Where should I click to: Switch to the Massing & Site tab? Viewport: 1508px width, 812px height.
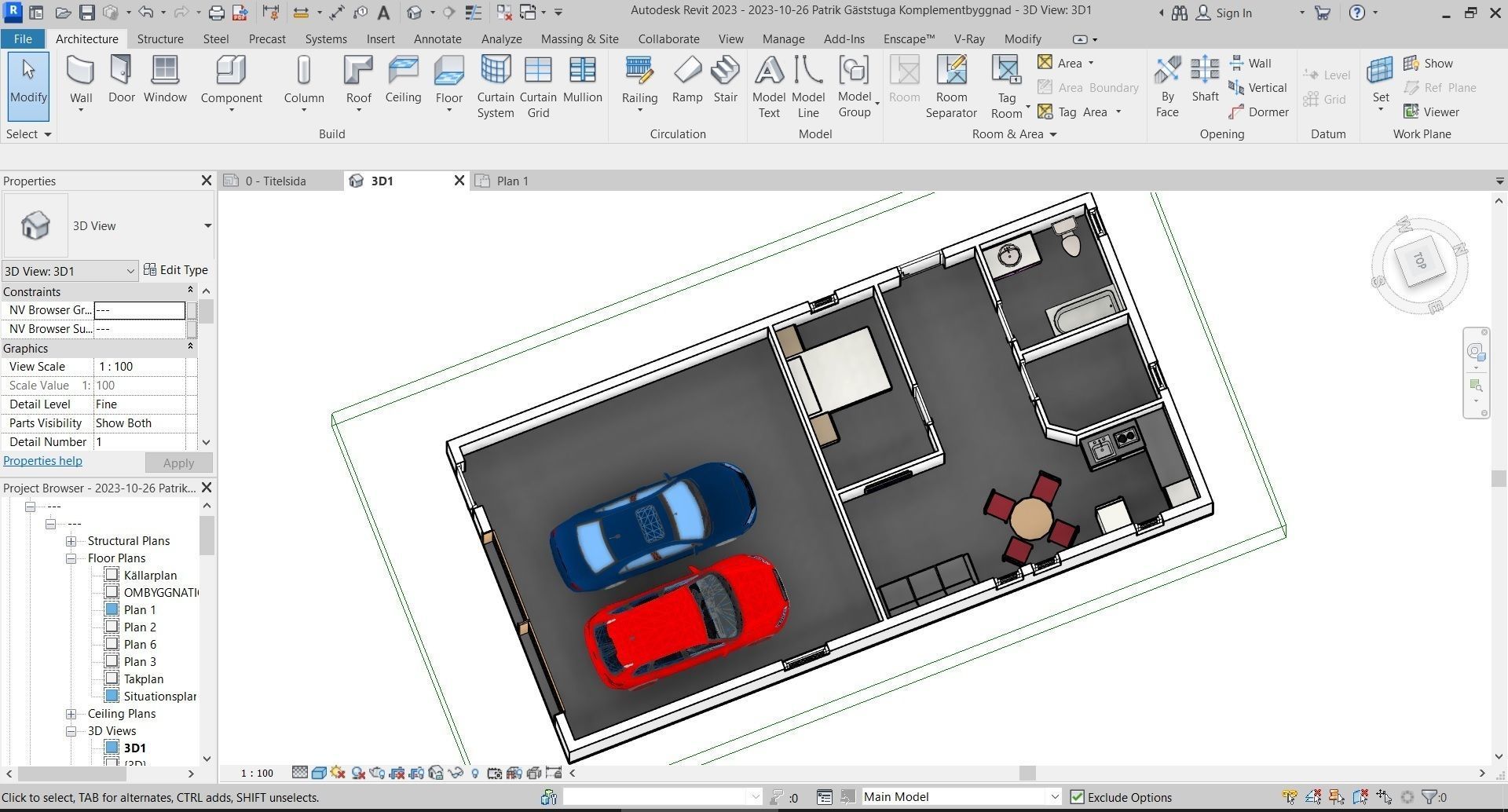[x=580, y=38]
